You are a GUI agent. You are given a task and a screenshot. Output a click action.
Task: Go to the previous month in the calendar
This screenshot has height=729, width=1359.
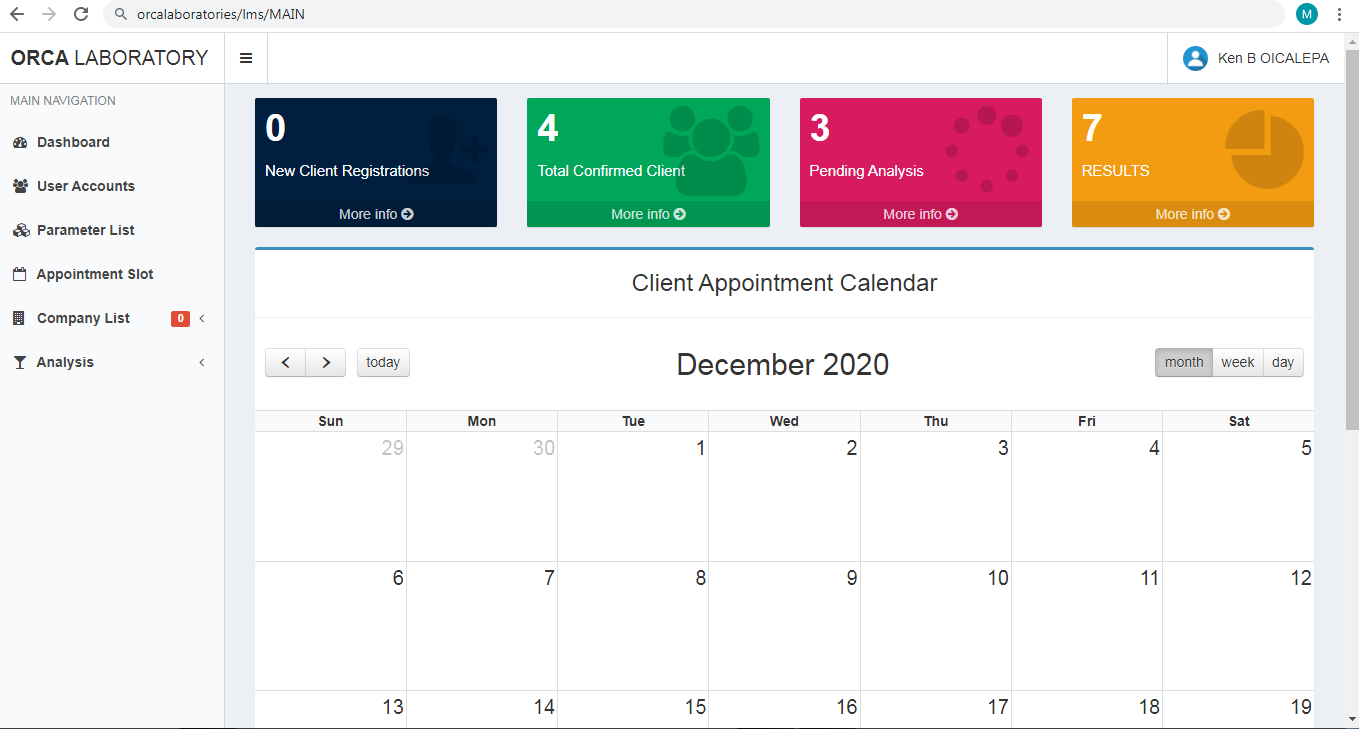(x=285, y=362)
